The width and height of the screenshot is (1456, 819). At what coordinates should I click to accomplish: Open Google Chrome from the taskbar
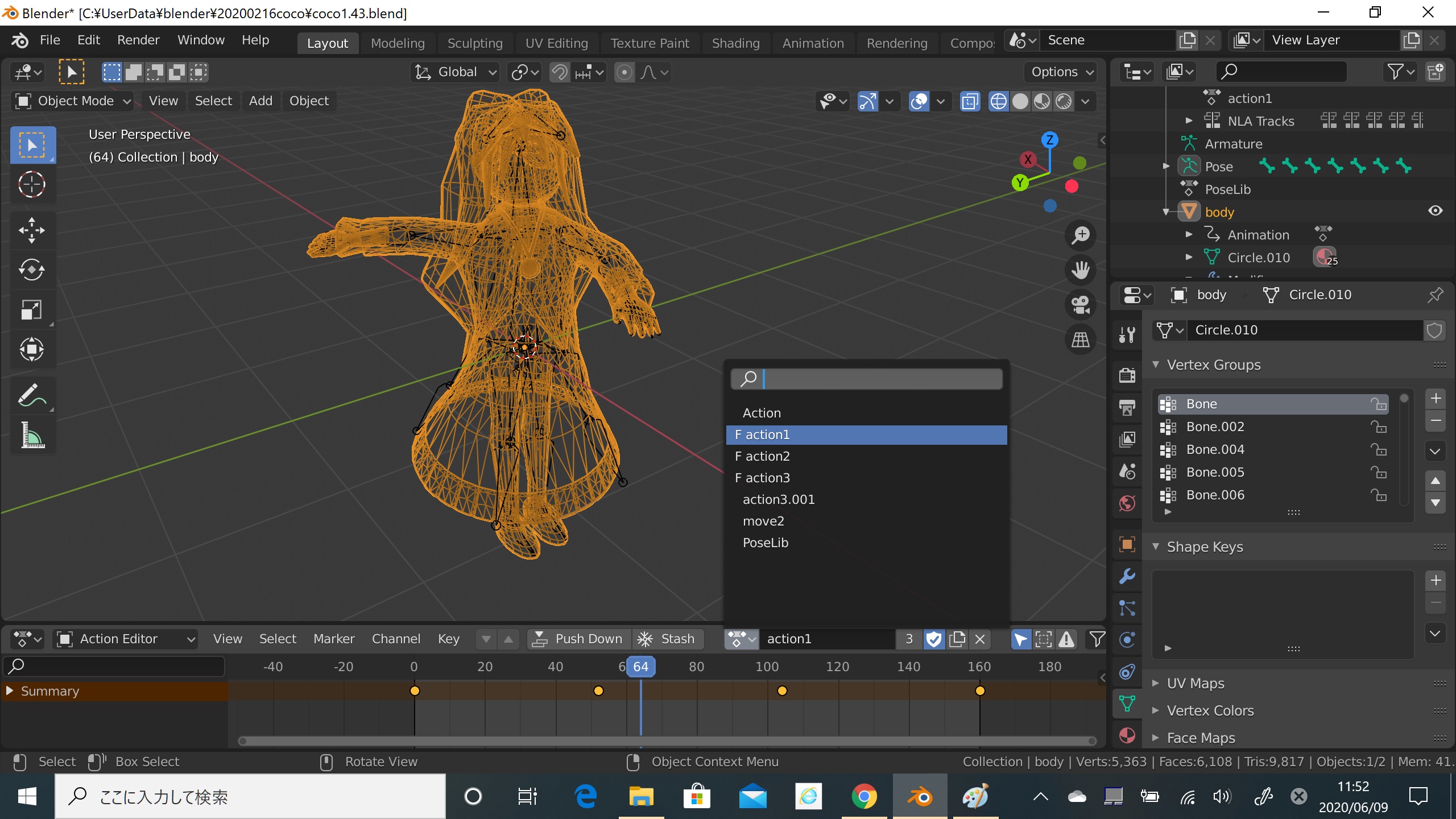pyautogui.click(x=863, y=796)
